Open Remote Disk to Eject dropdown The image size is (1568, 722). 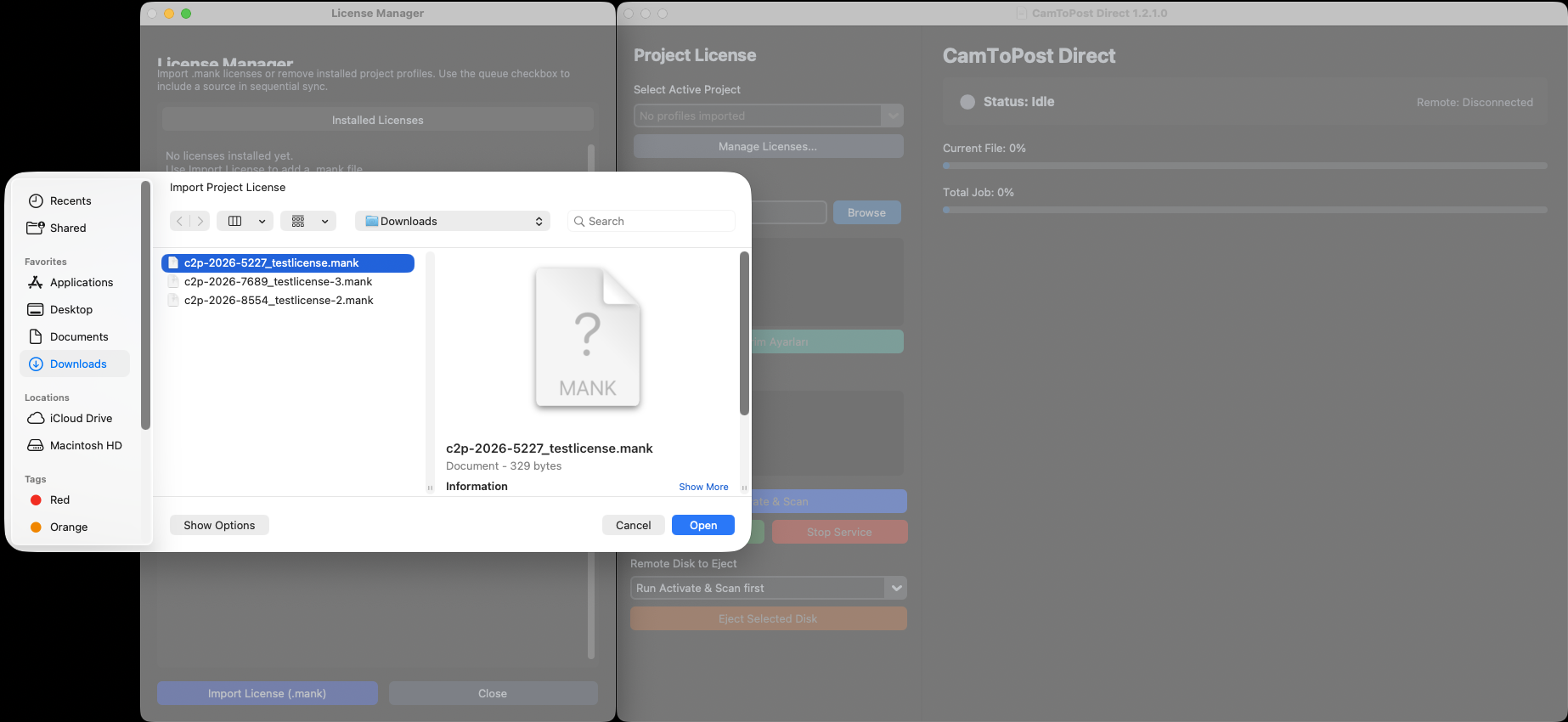point(769,588)
